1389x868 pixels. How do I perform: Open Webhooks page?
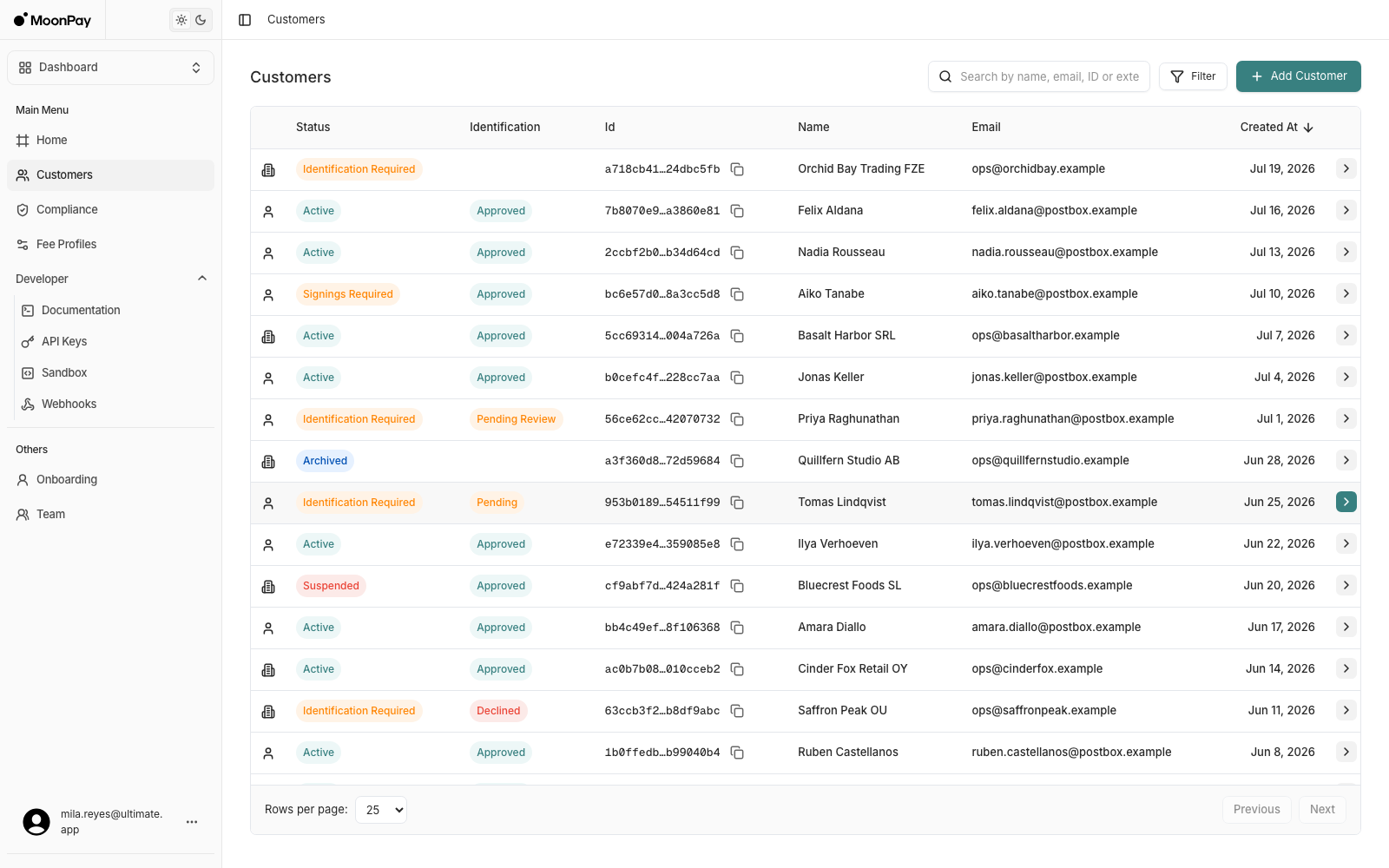116,404
